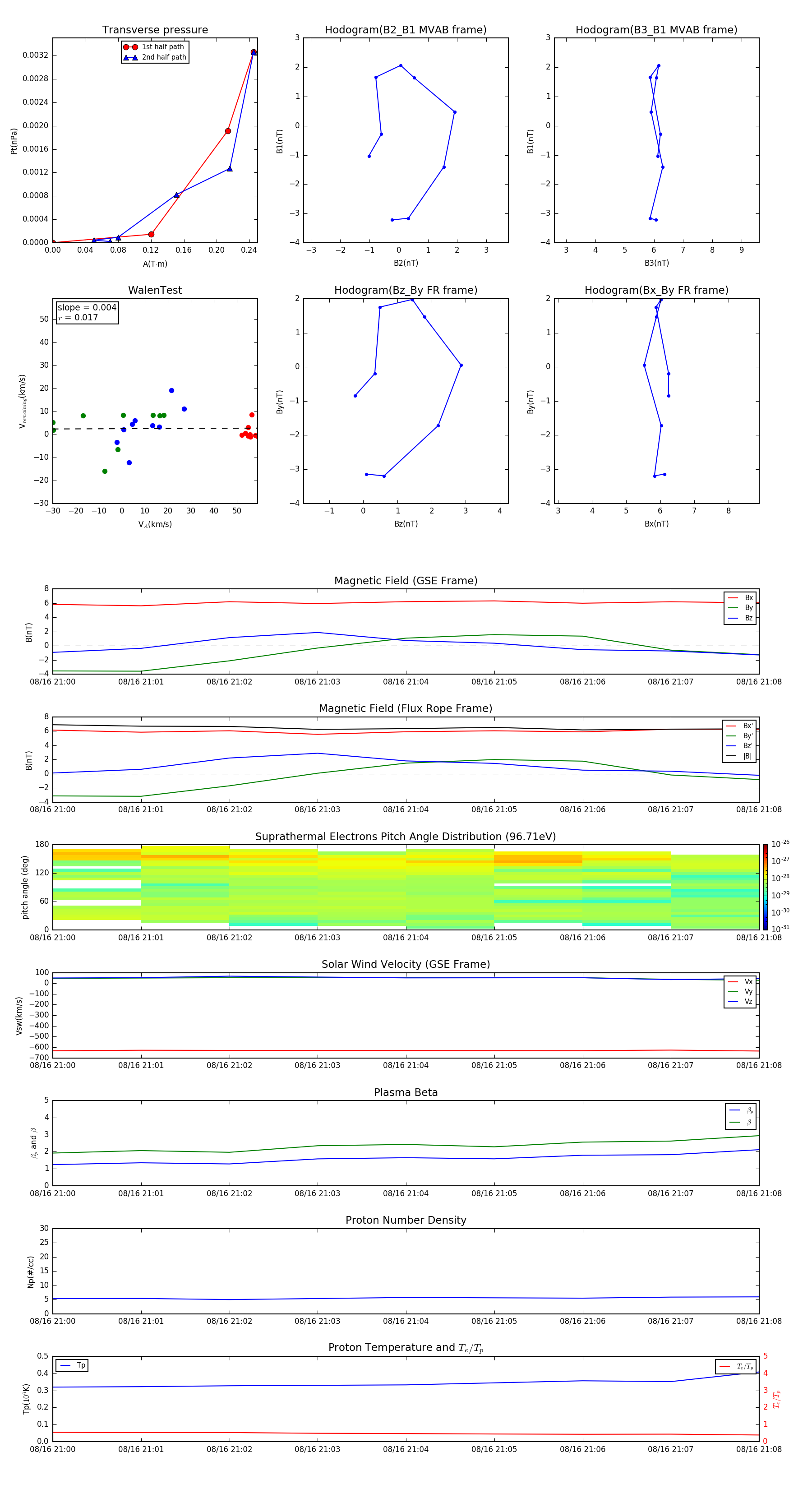812x1489 pixels.
Task: Click the "V_A(km/s)" x-axis label
Action: (x=155, y=524)
